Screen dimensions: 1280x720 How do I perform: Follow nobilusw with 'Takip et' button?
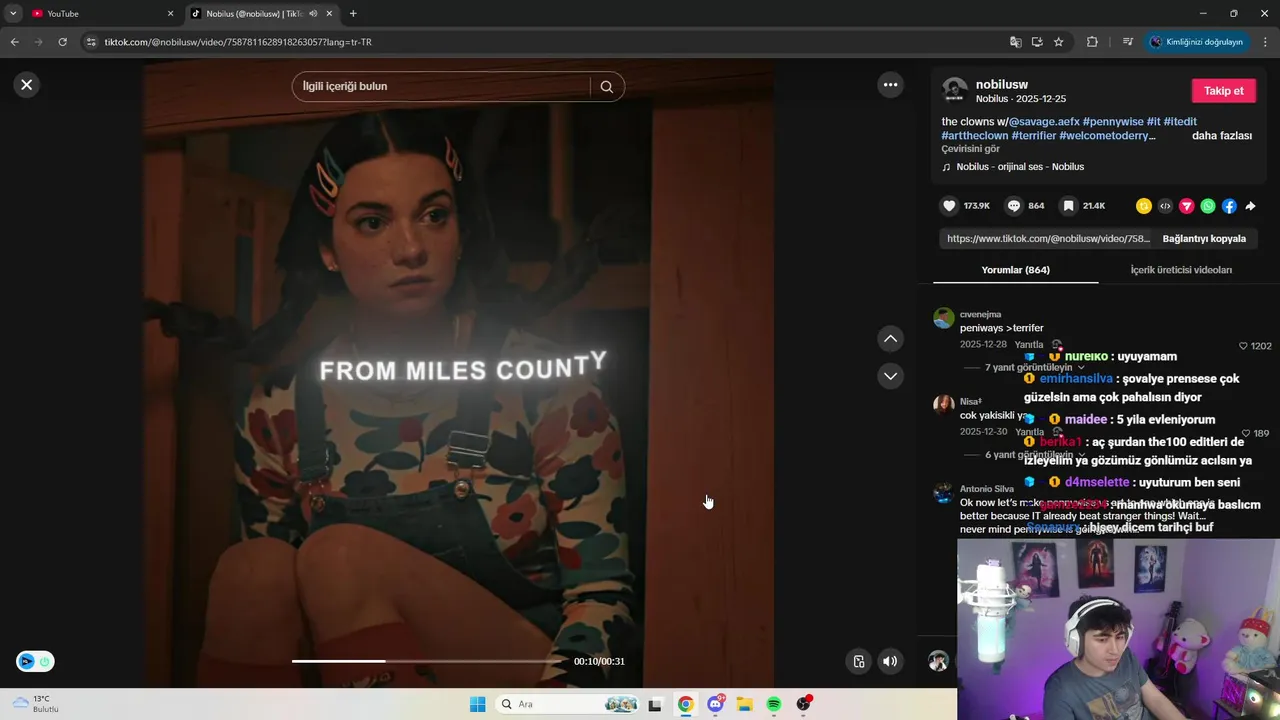[1223, 91]
